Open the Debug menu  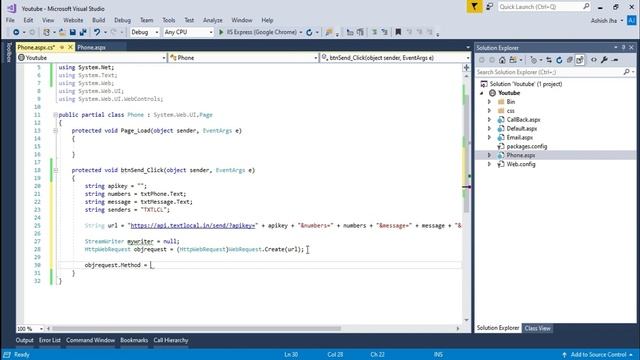122,20
